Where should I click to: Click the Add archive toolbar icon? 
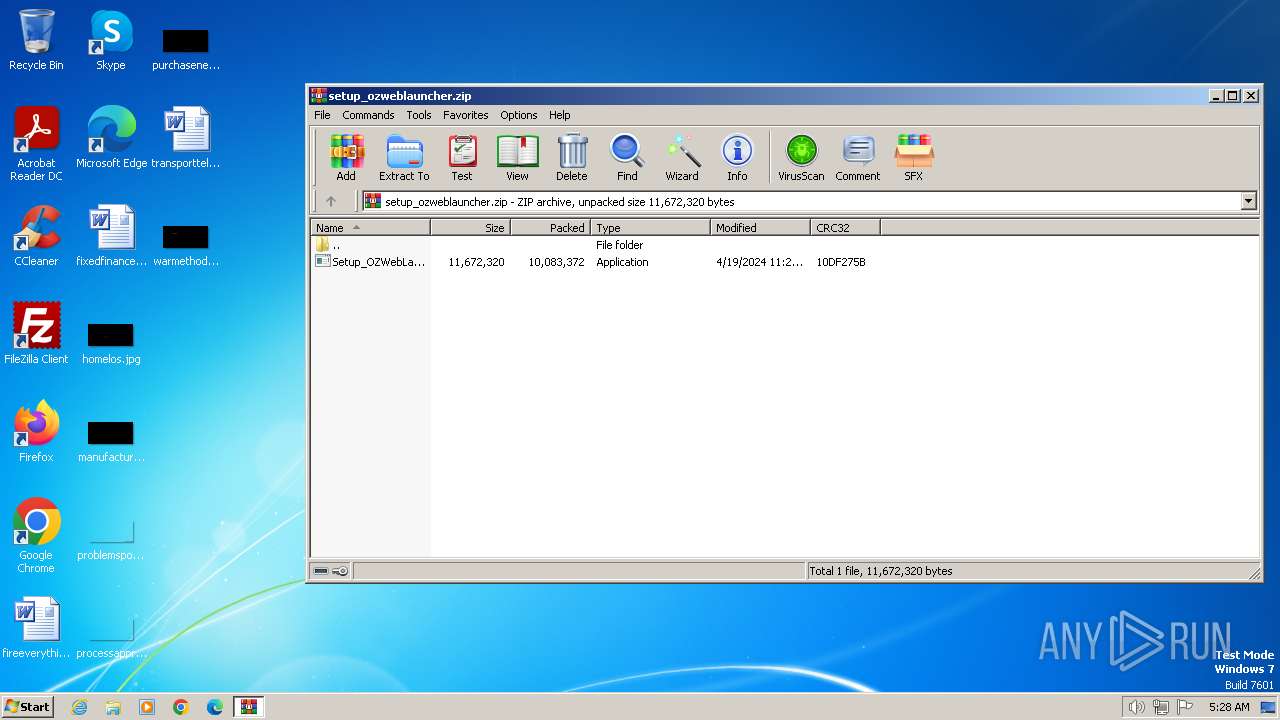346,158
